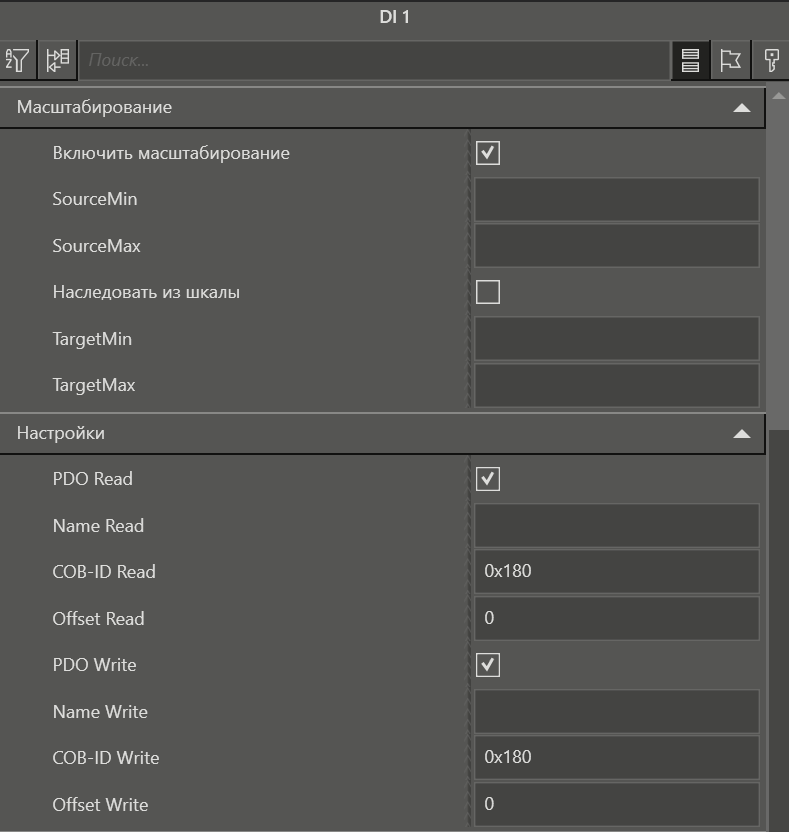Click the TargetMax value field
Viewport: 789px width, 832px height.
click(617, 385)
